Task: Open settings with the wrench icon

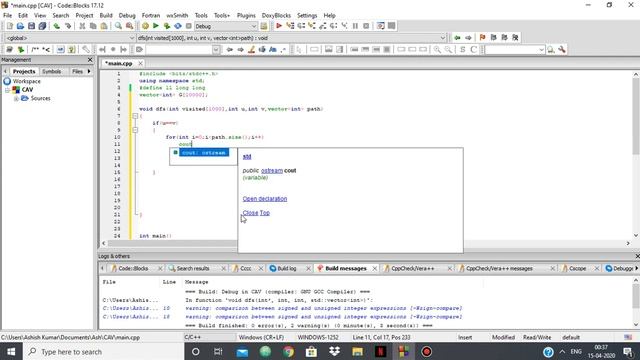Action: (562, 49)
